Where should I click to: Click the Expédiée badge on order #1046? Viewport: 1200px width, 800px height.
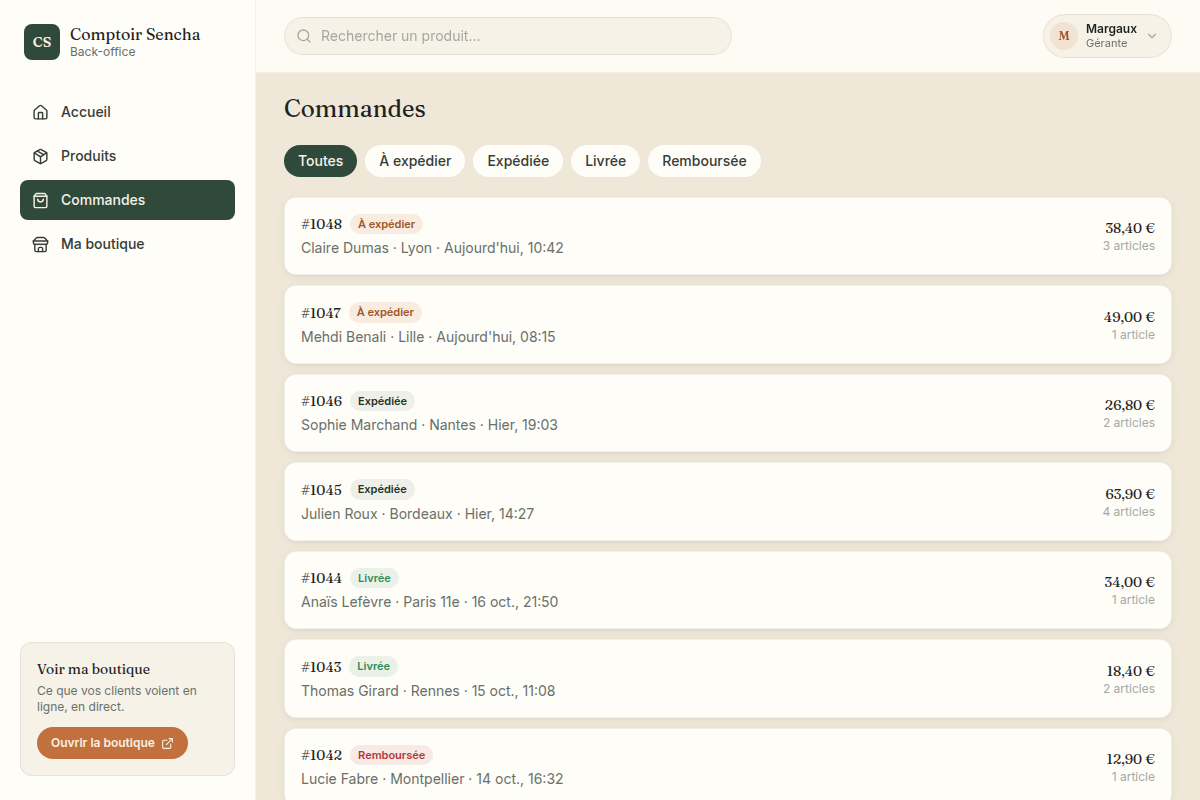pyautogui.click(x=382, y=401)
